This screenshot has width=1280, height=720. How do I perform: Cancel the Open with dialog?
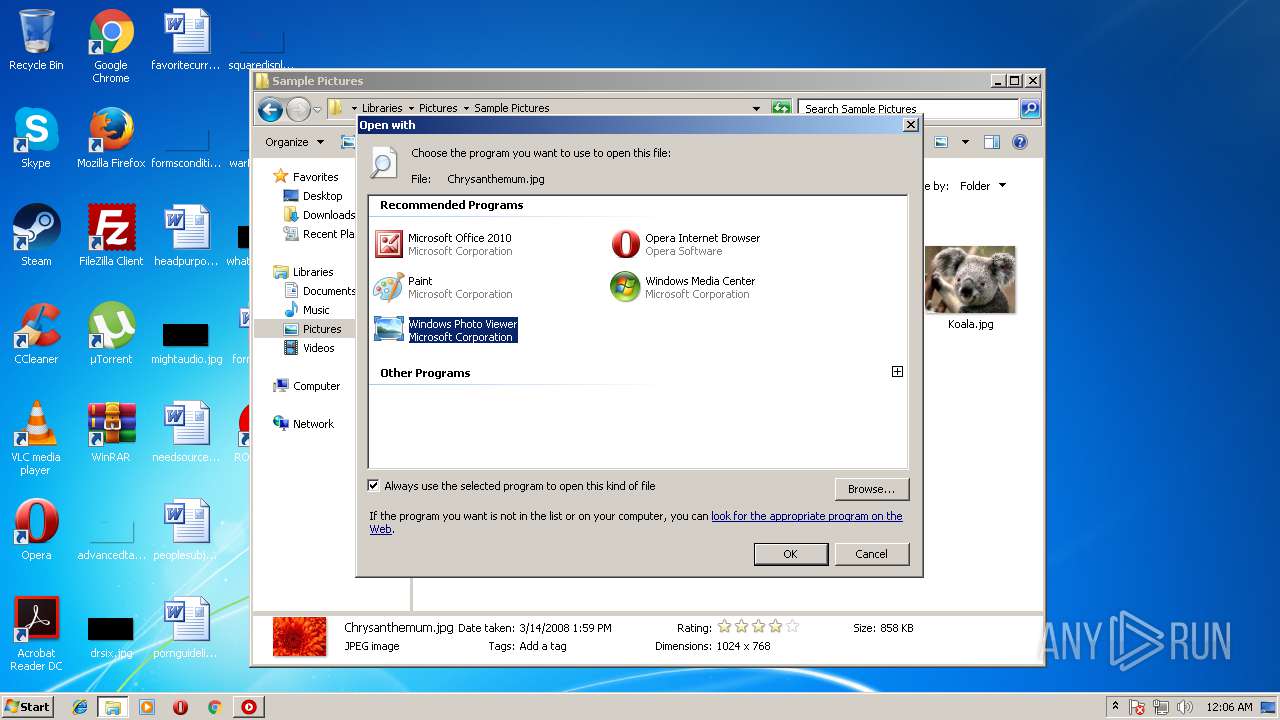871,554
